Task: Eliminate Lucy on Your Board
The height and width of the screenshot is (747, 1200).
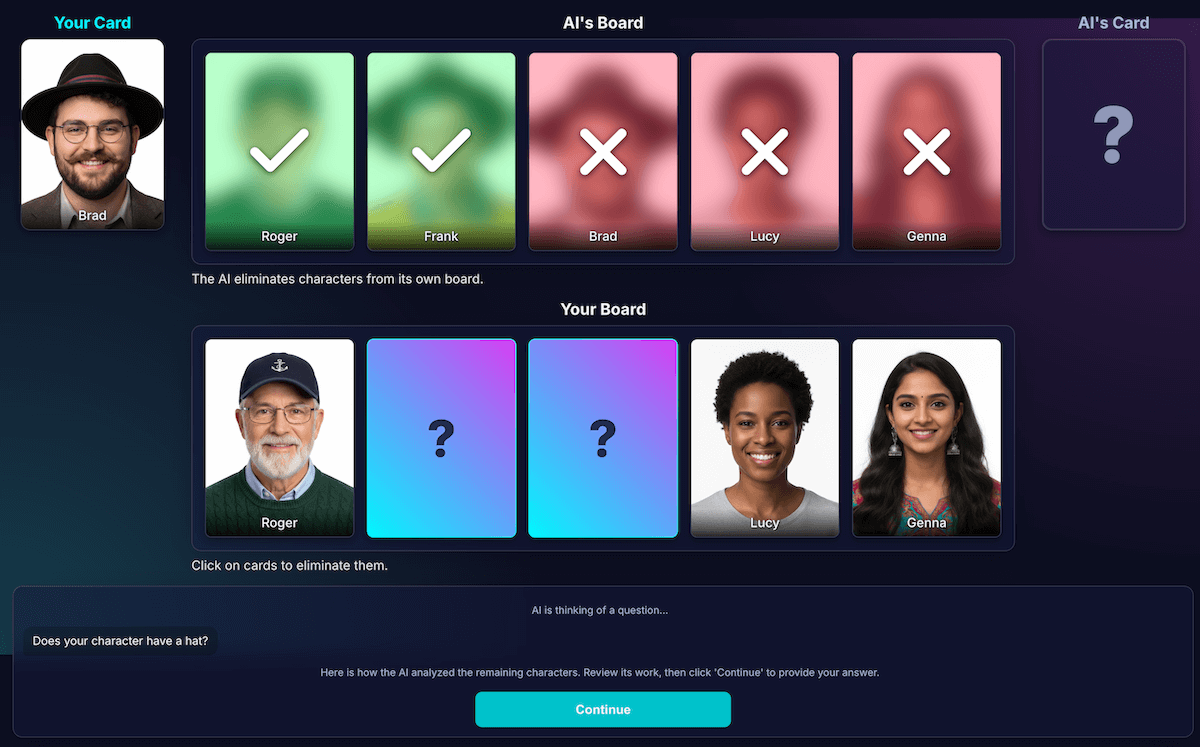Action: [x=765, y=438]
